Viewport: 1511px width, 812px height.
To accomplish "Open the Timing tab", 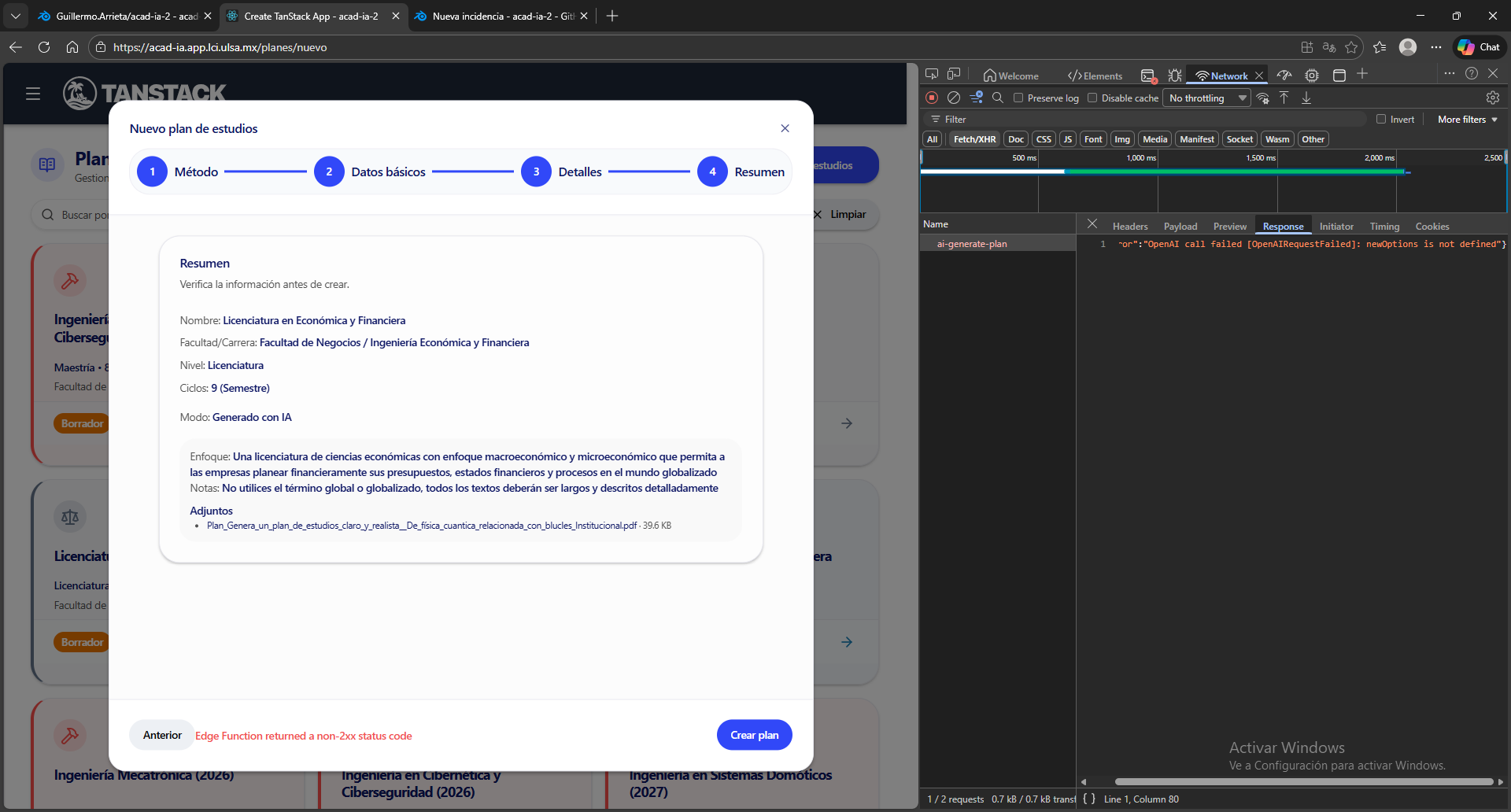I will (1384, 226).
